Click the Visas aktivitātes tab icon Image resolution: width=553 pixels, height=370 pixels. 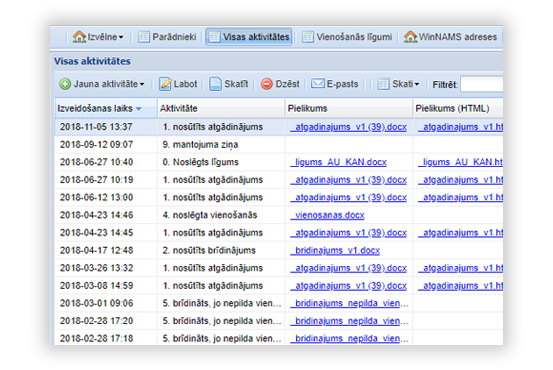[x=214, y=37]
